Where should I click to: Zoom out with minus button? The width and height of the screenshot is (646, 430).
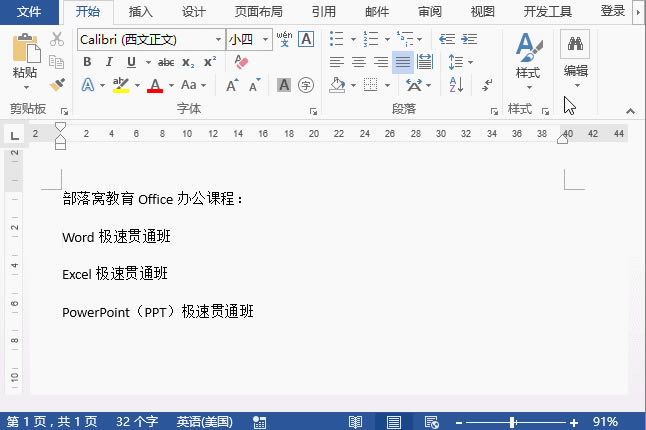pos(459,423)
